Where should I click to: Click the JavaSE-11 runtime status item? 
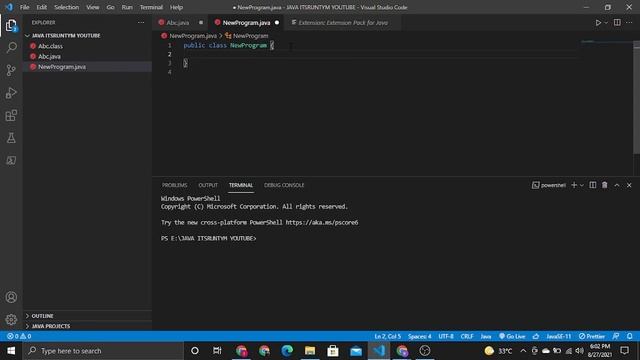(558, 336)
